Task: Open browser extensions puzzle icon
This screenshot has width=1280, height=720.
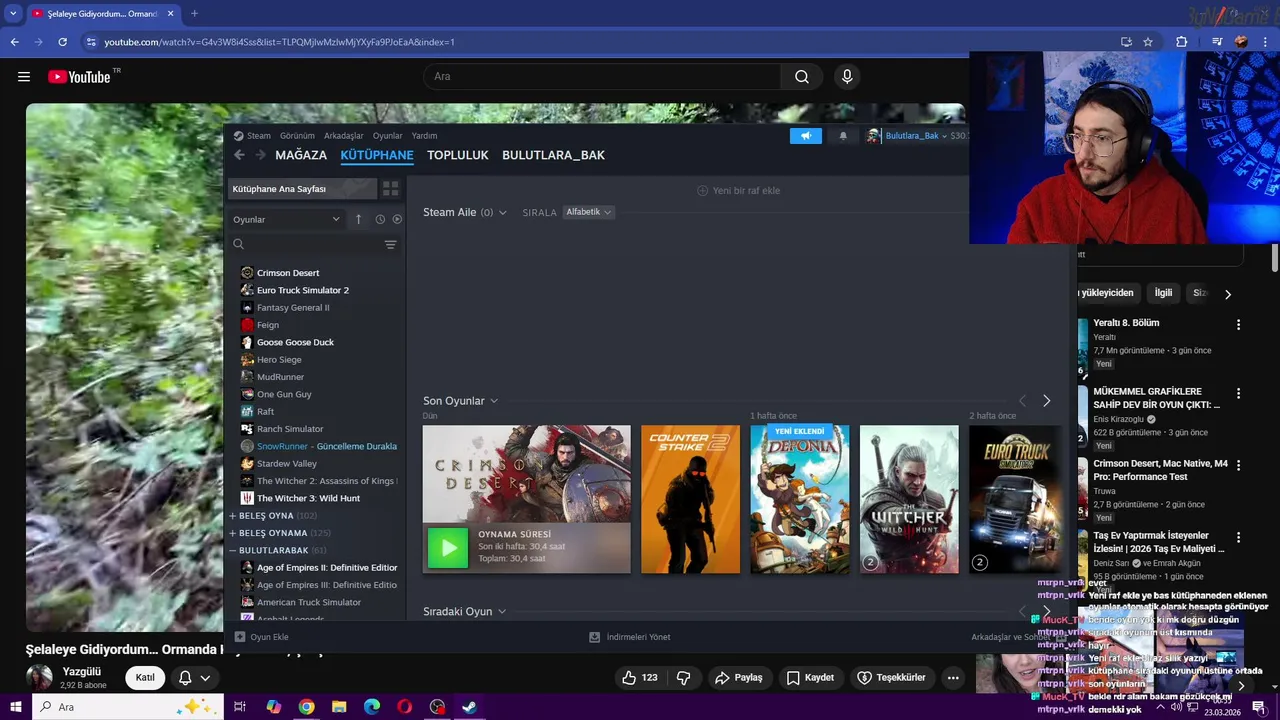Action: point(1182,42)
